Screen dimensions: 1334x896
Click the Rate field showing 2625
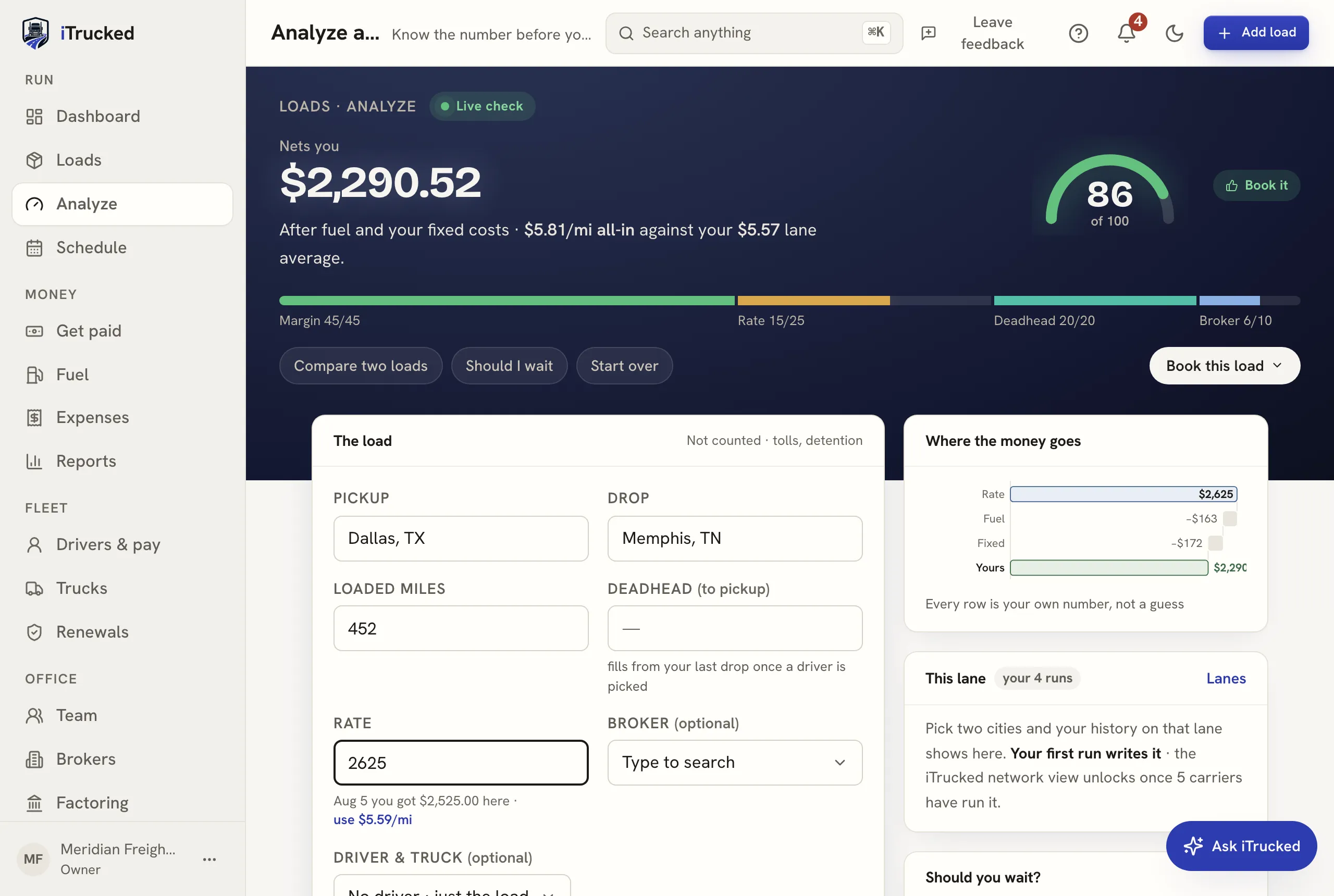coord(461,762)
